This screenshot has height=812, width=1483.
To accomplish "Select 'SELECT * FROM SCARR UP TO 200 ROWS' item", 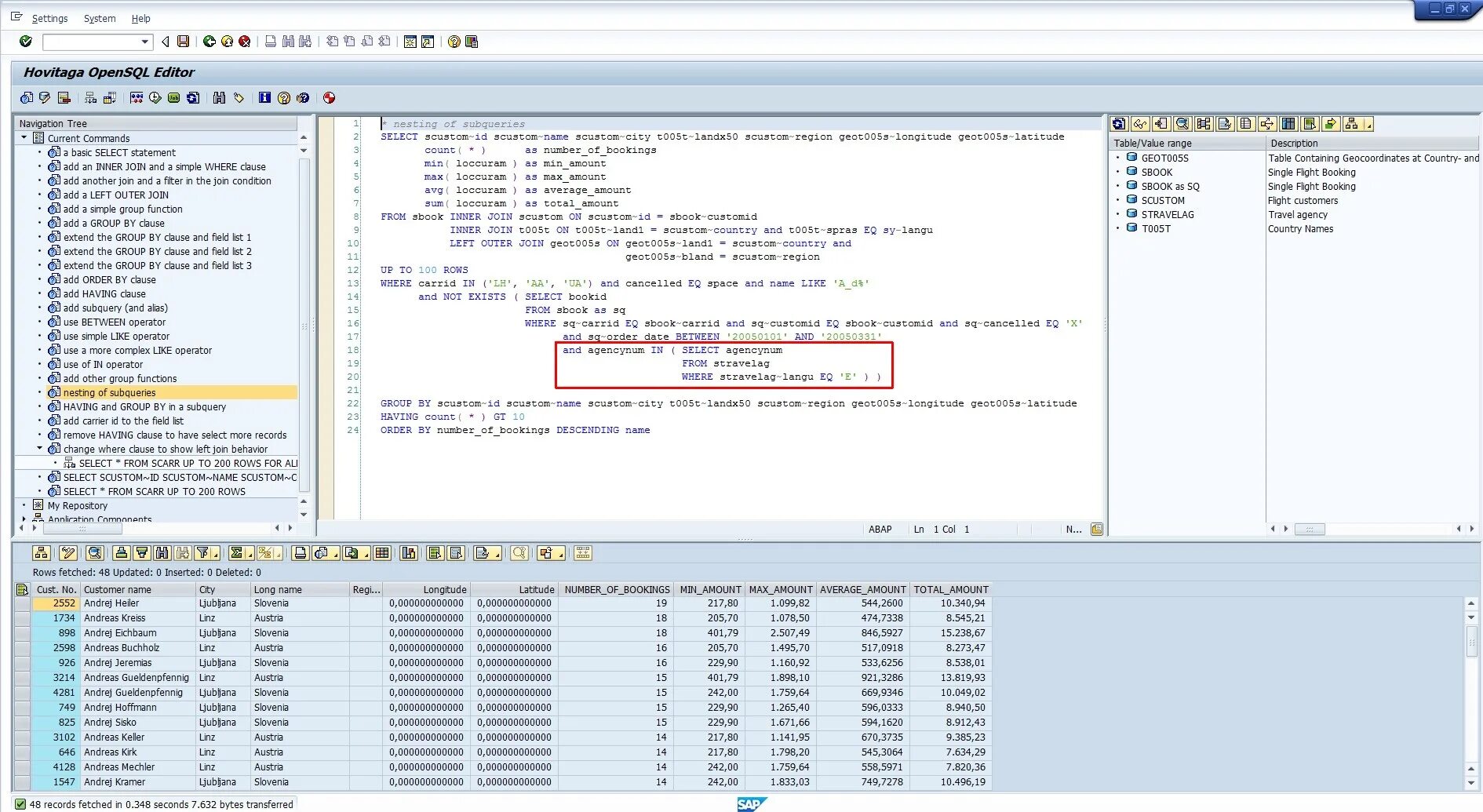I will 155,491.
